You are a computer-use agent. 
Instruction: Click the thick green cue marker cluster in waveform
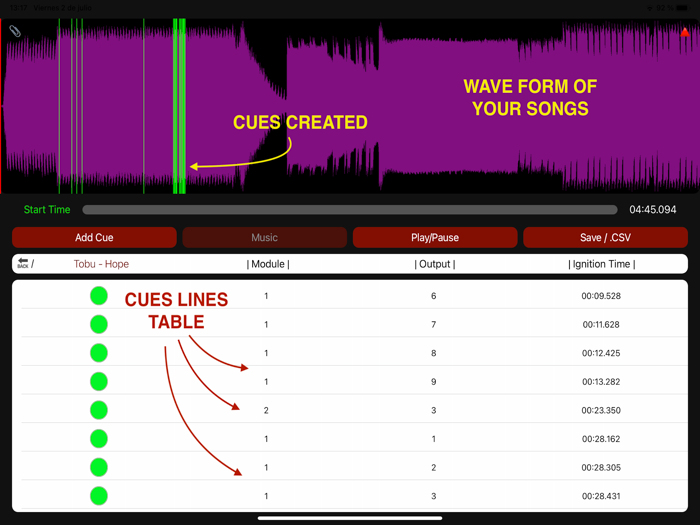coord(179,106)
